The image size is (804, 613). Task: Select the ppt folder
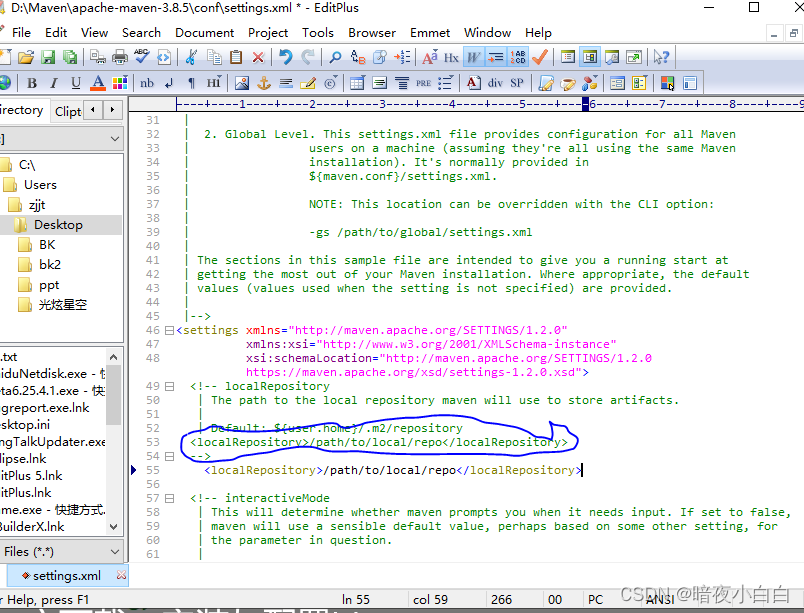pyautogui.click(x=49, y=285)
